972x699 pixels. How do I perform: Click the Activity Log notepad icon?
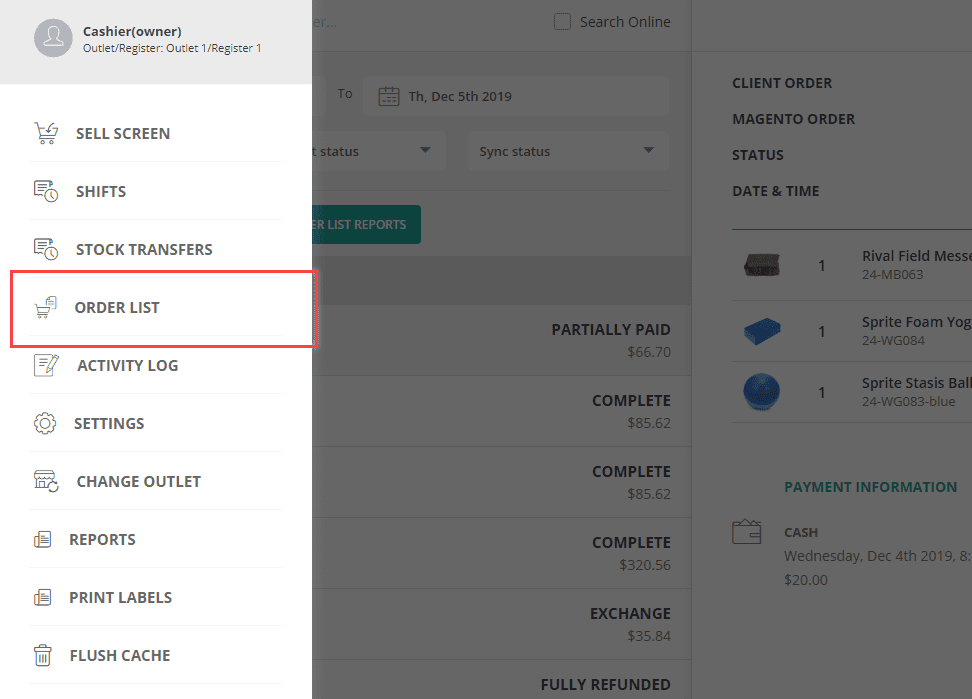click(46, 365)
